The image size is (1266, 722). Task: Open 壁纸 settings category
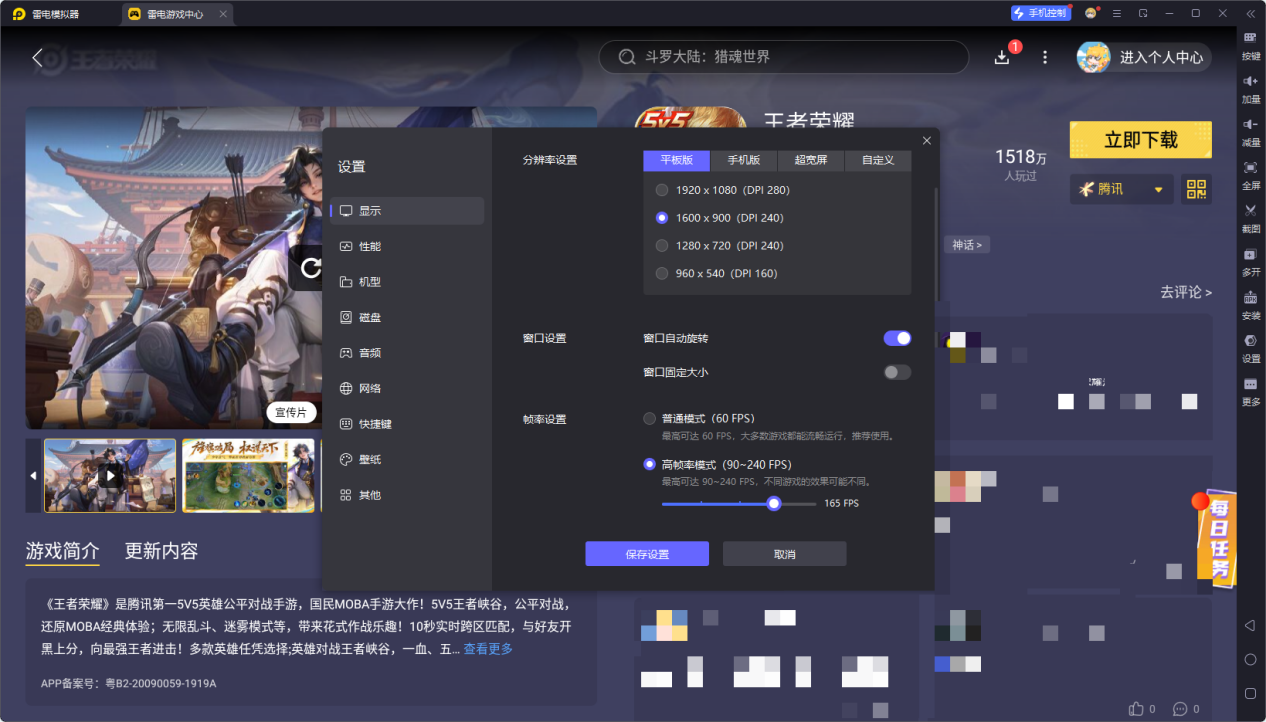coord(407,459)
